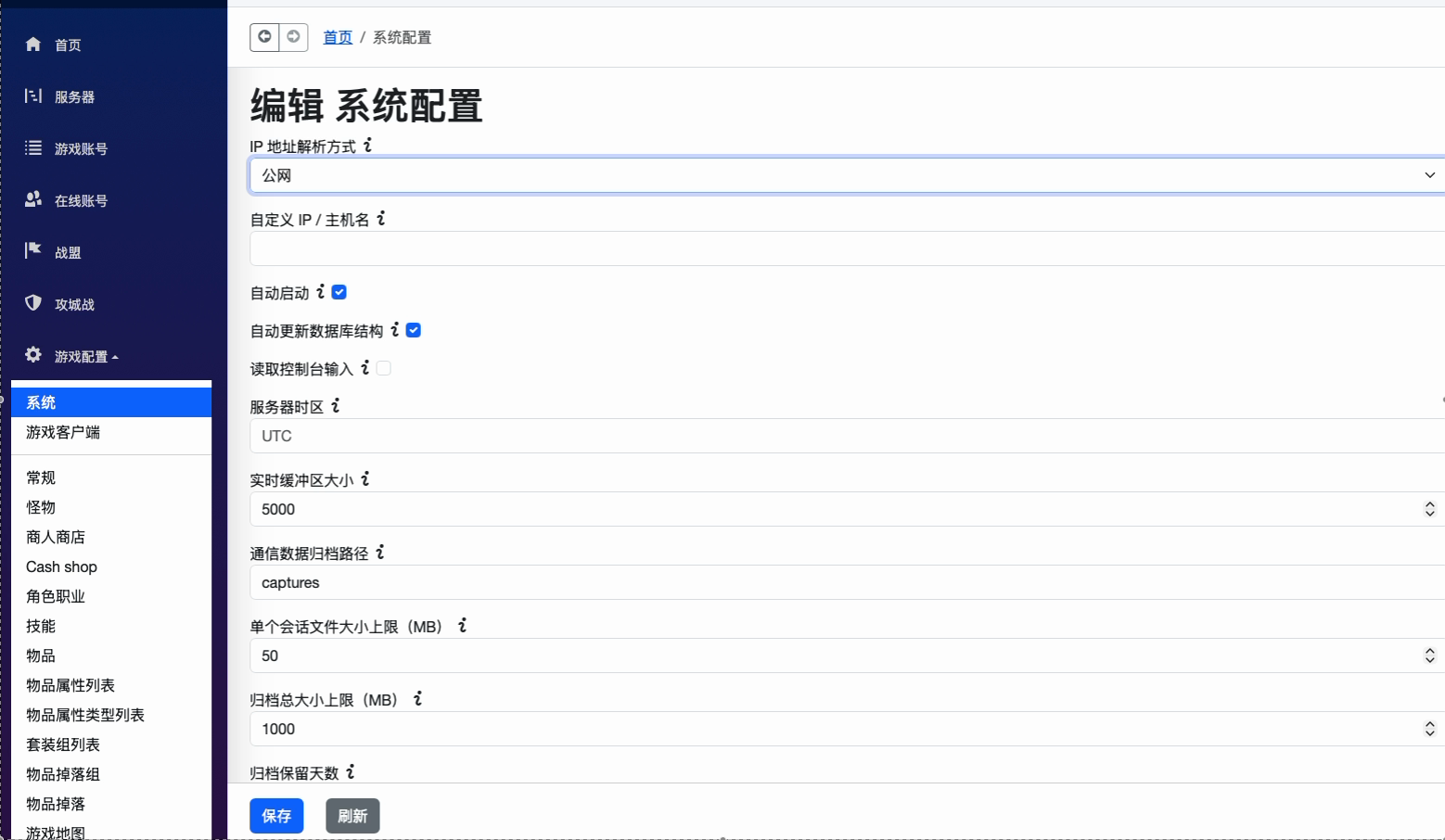
Task: Click the 刷新 button
Action: pyautogui.click(x=352, y=816)
